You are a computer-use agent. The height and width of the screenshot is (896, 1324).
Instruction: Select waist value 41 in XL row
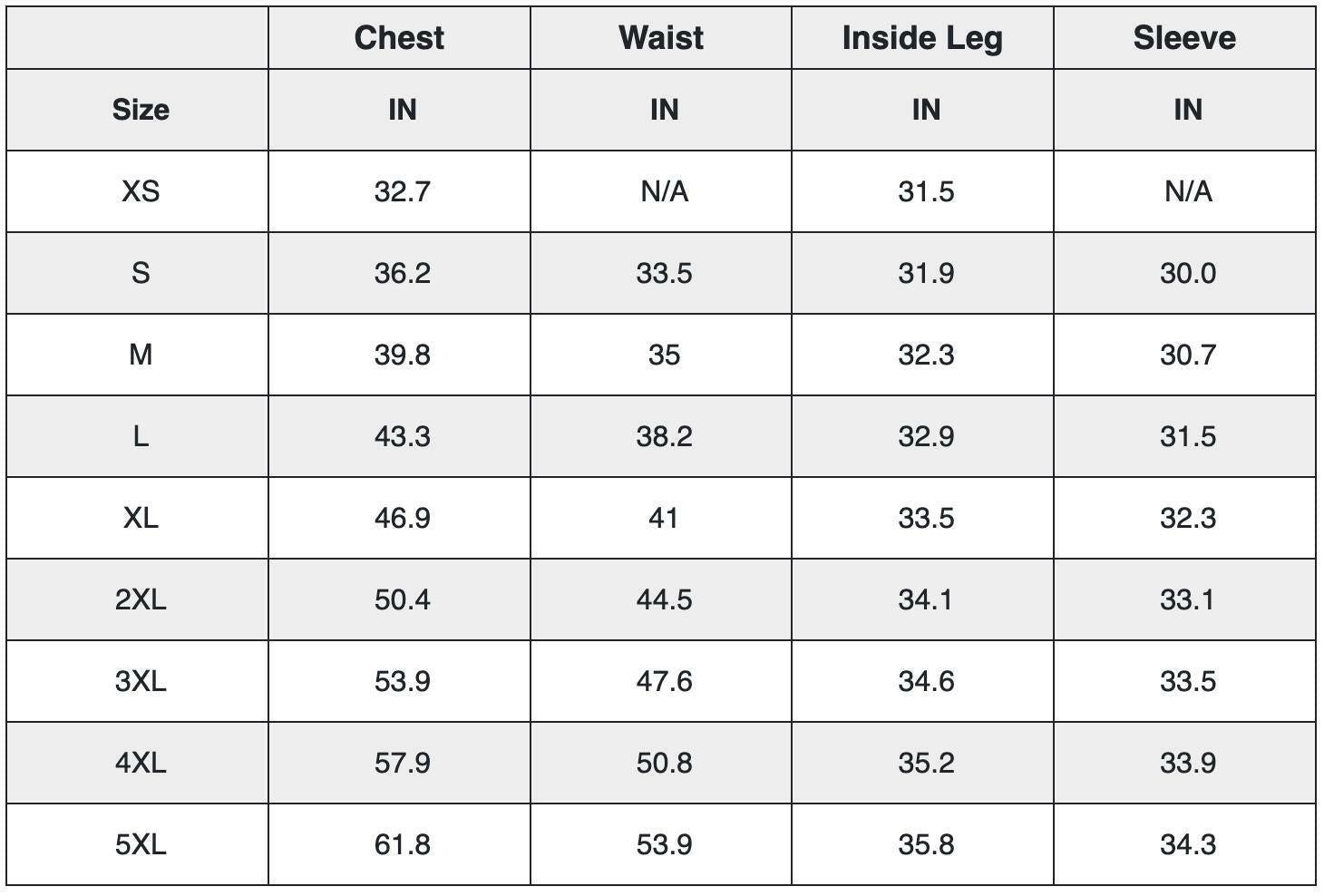[664, 518]
